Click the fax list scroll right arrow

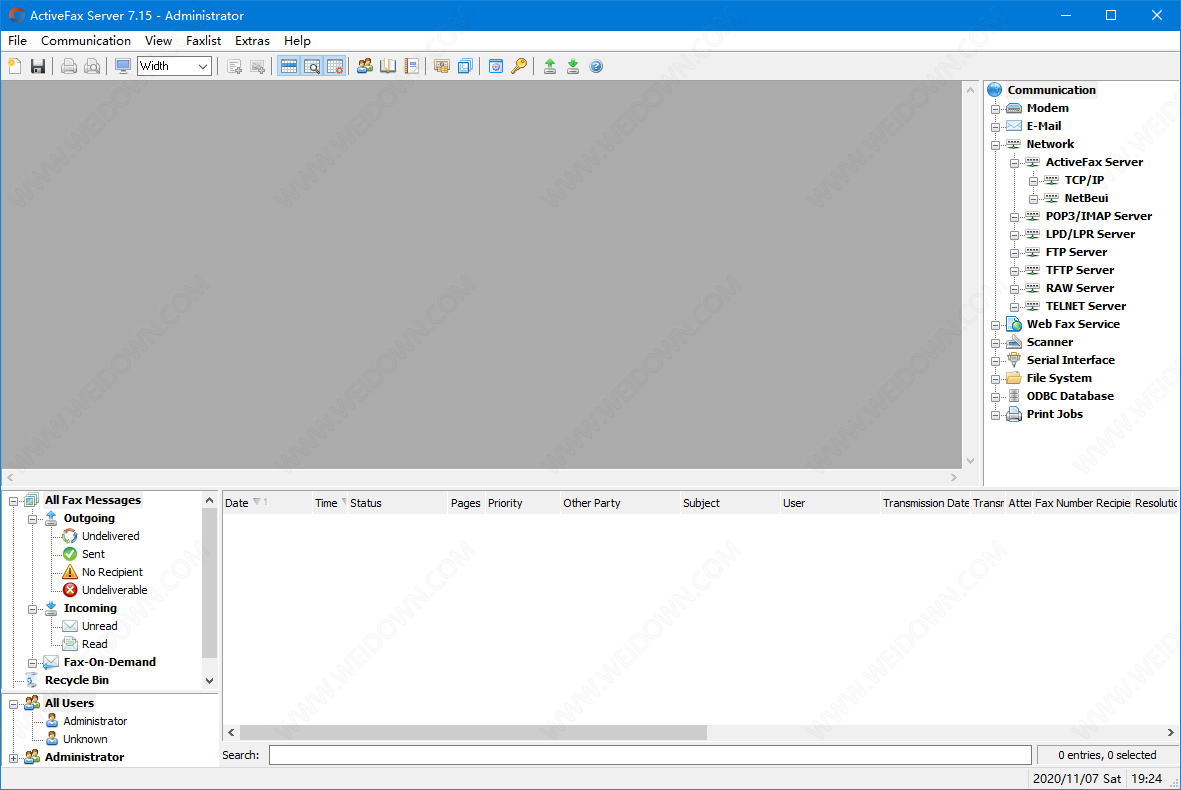pos(1170,732)
